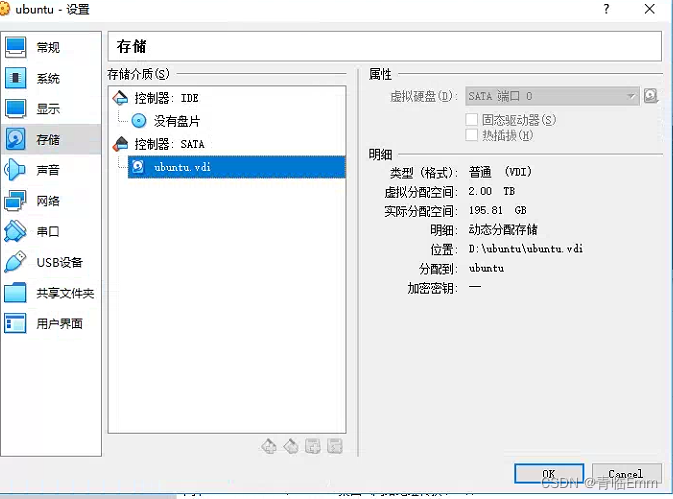This screenshot has height=499, width=673.
Task: Click the 2.00 TB virtual size value
Action: point(491,191)
